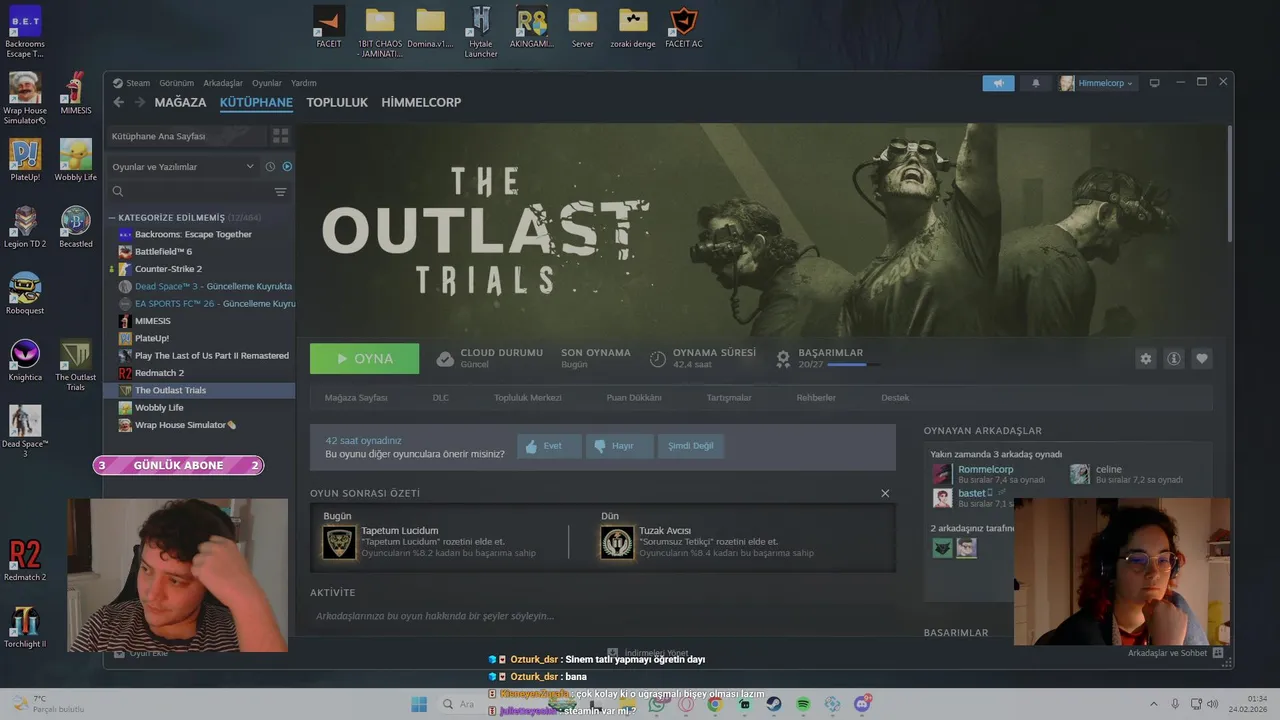The image size is (1280, 720).
Task: Open the Windows Start menu
Action: click(x=419, y=704)
